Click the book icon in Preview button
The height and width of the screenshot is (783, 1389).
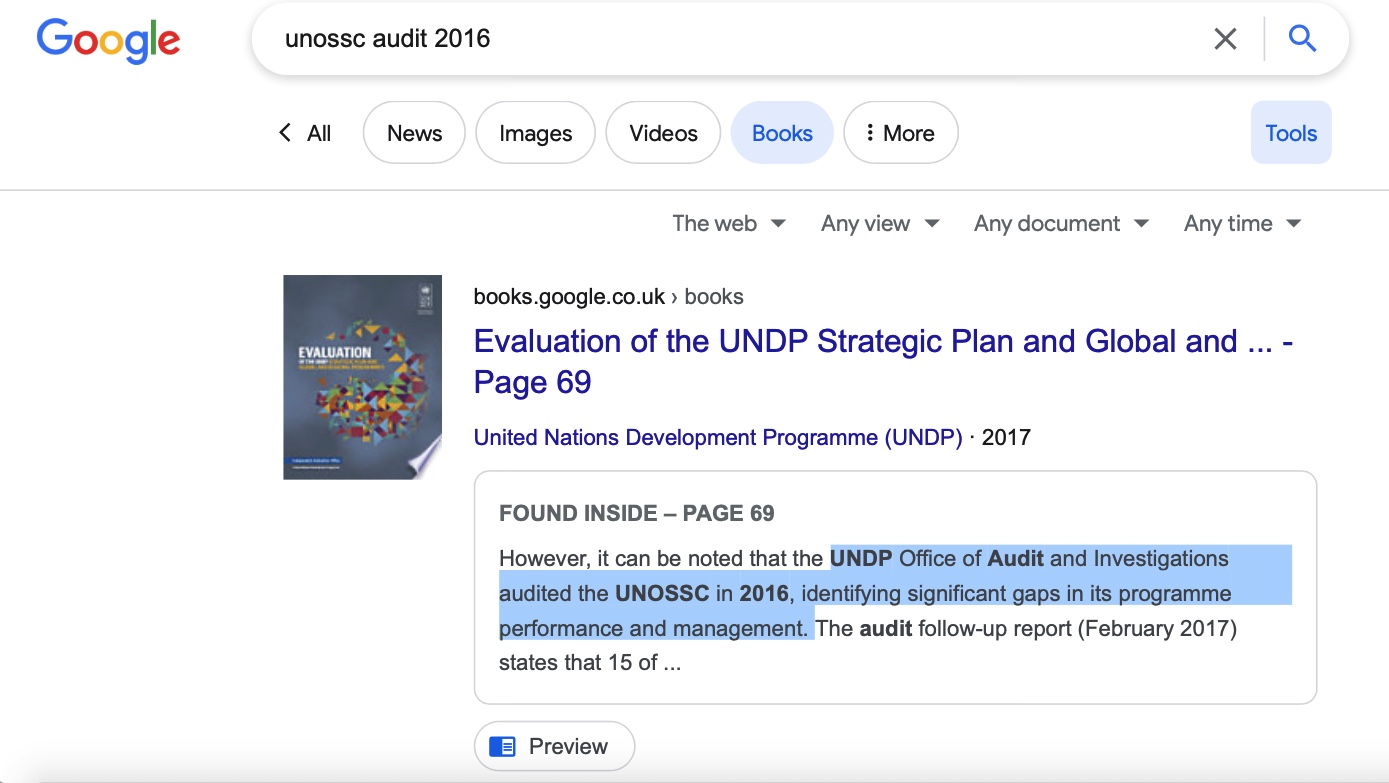pyautogui.click(x=502, y=746)
